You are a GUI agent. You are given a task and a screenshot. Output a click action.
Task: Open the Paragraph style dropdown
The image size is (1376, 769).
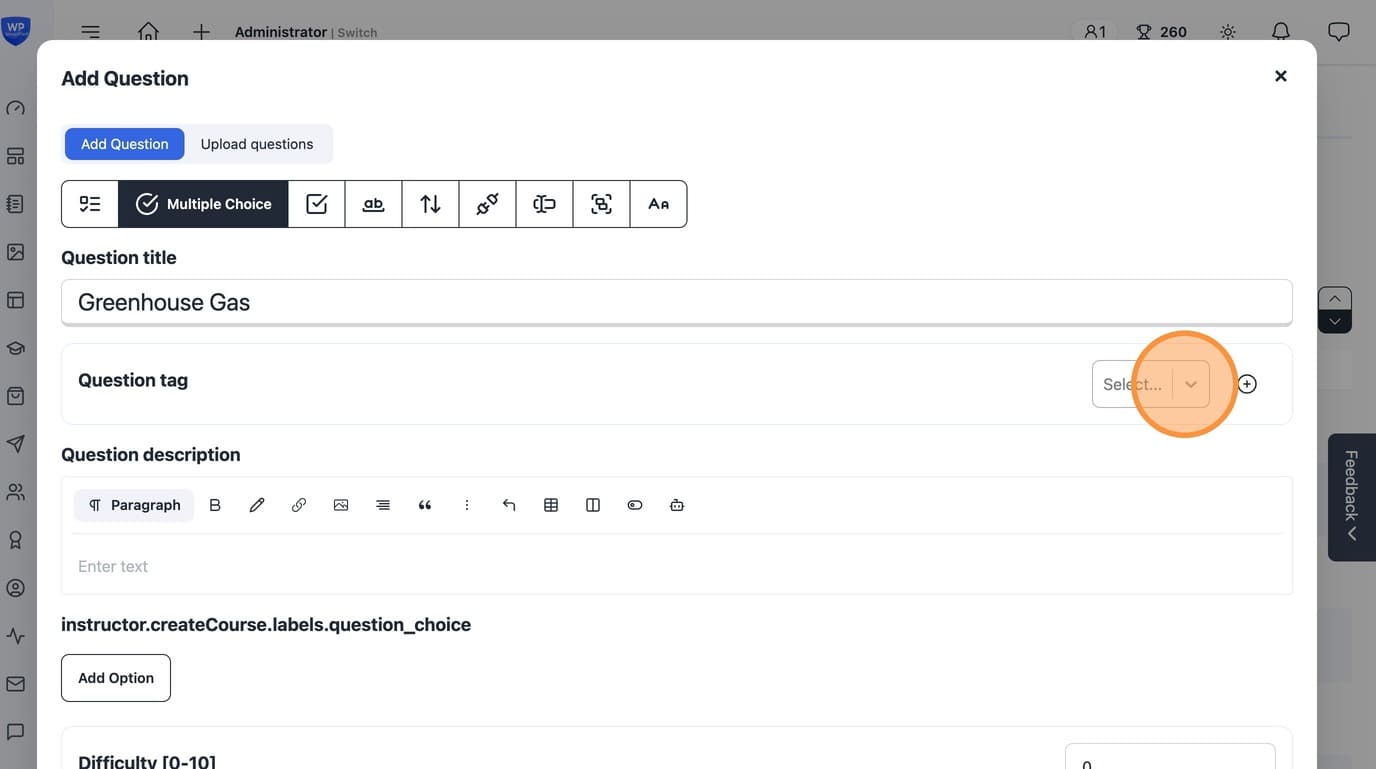pos(134,505)
